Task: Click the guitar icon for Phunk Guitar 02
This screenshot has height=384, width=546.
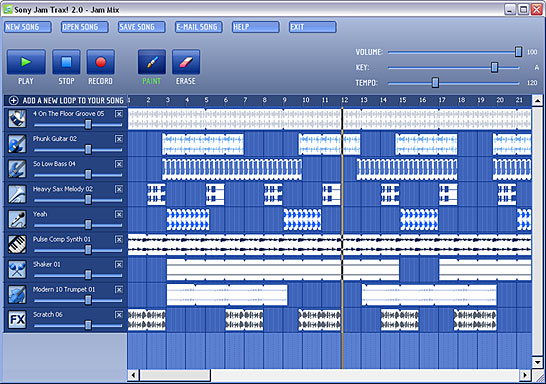Action: click(17, 144)
